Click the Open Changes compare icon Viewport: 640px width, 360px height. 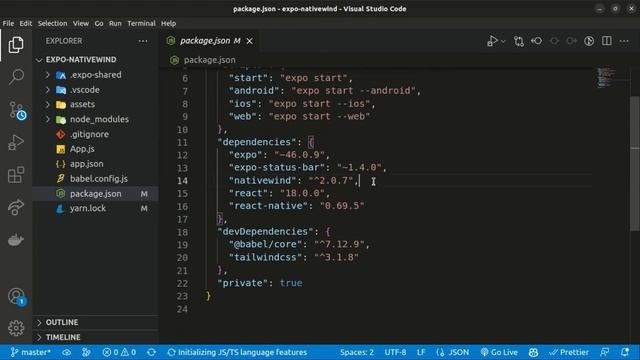coord(519,41)
